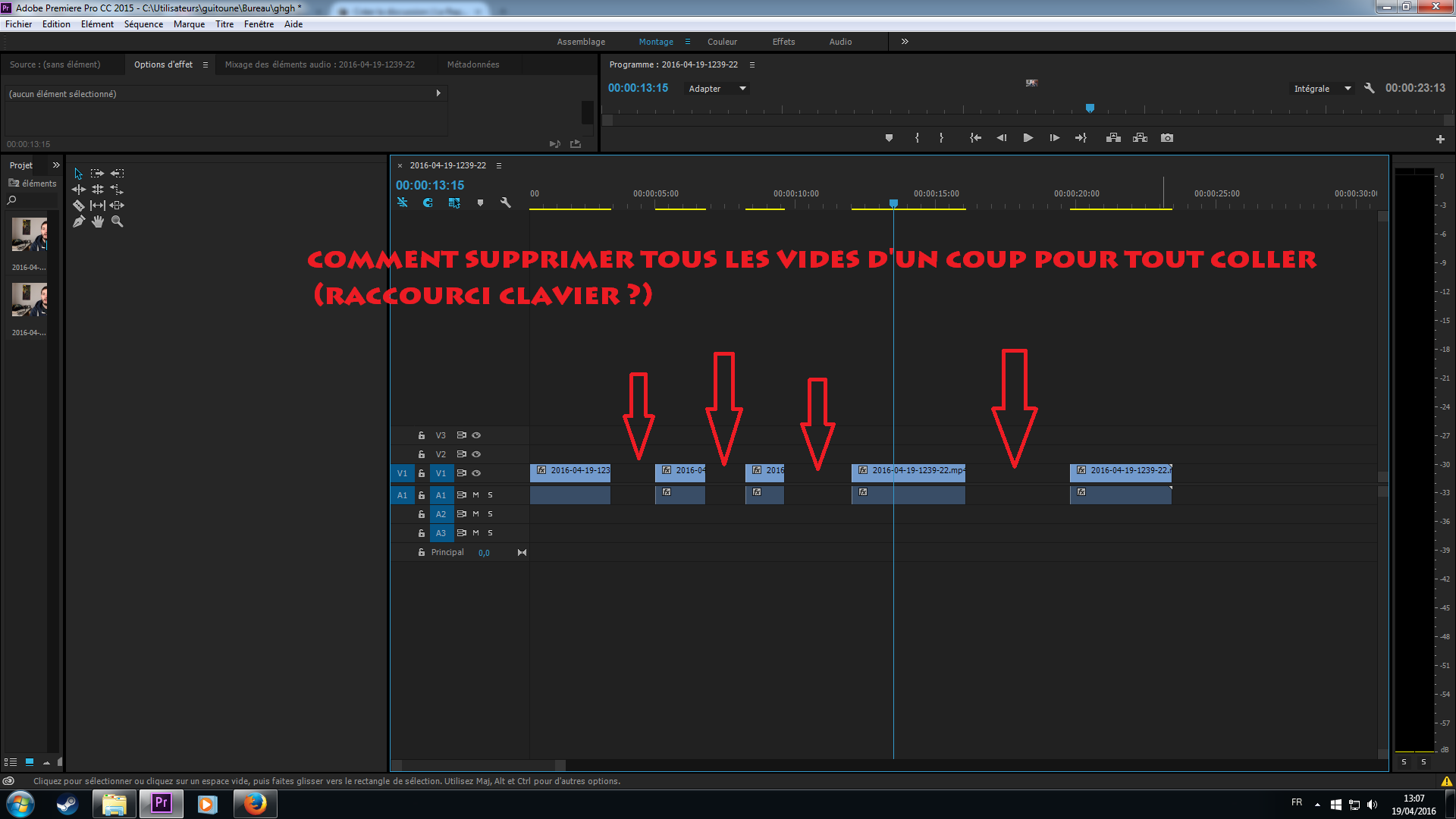Hide the V1 track output with the eye icon
The height and width of the screenshot is (819, 1456).
coord(475,473)
